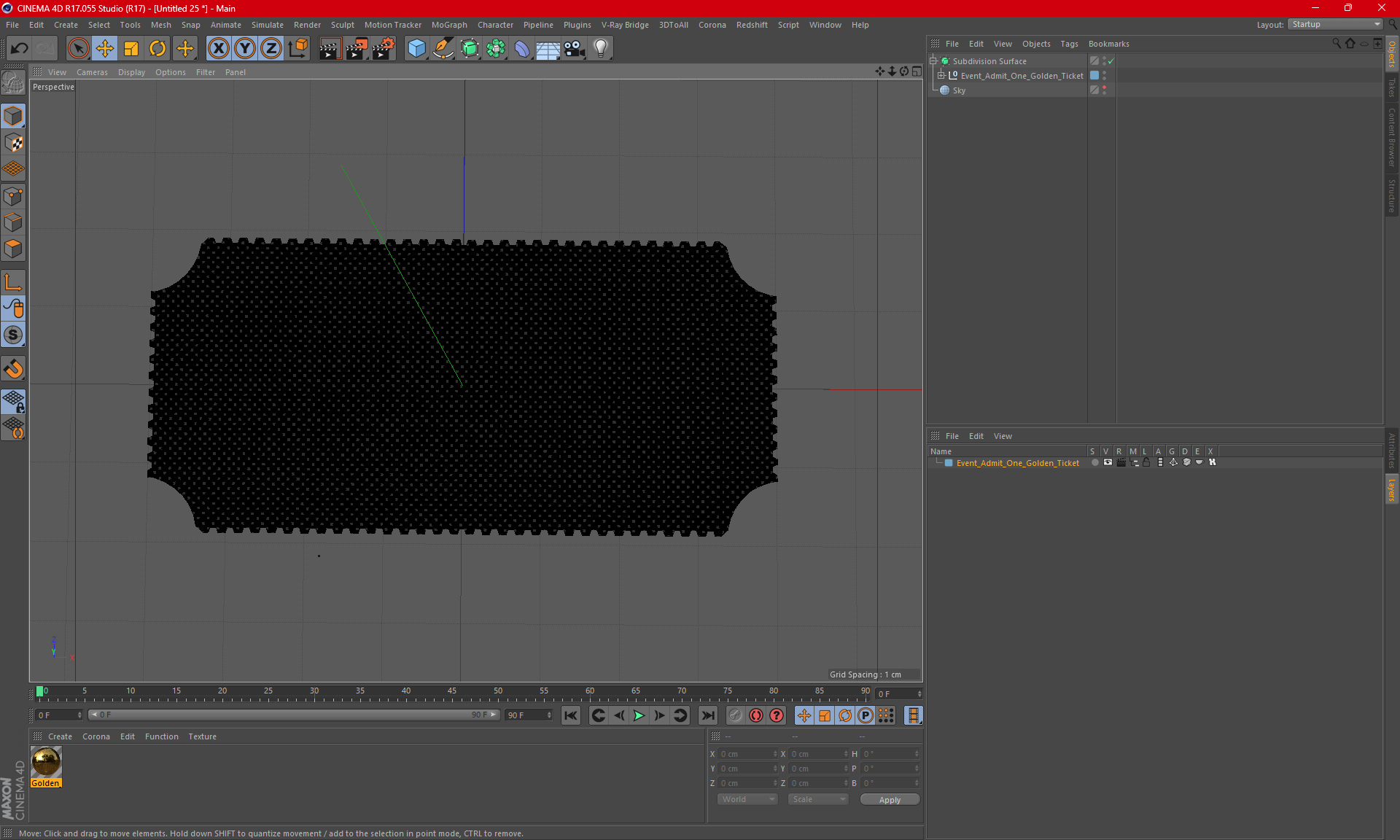Toggle Enable Snap icon
The image size is (1400, 840).
13,335
